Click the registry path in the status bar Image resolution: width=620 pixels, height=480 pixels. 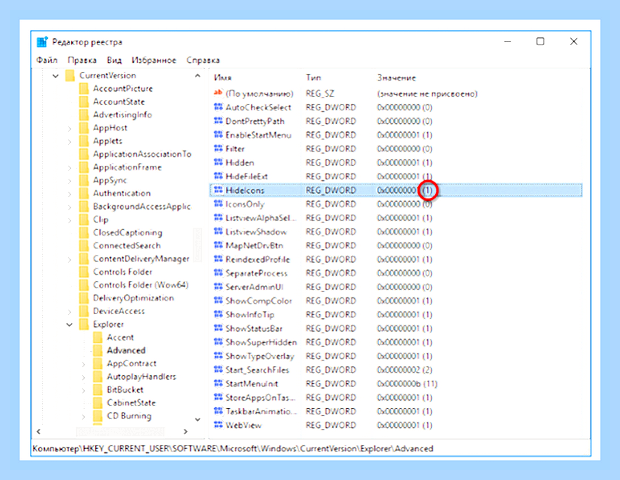[x=233, y=448]
